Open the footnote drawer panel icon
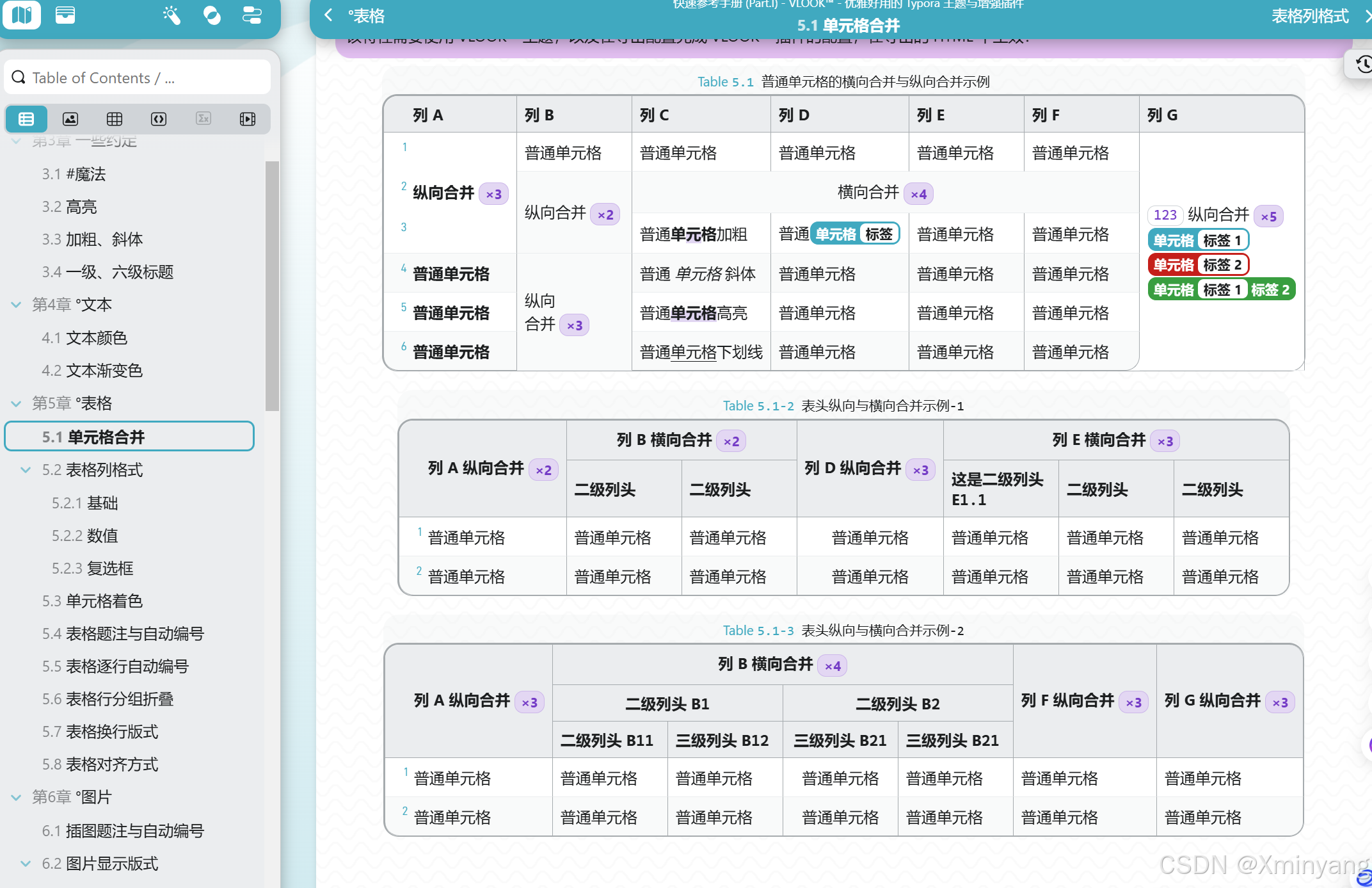Viewport: 1372px width, 888px height. tap(65, 14)
